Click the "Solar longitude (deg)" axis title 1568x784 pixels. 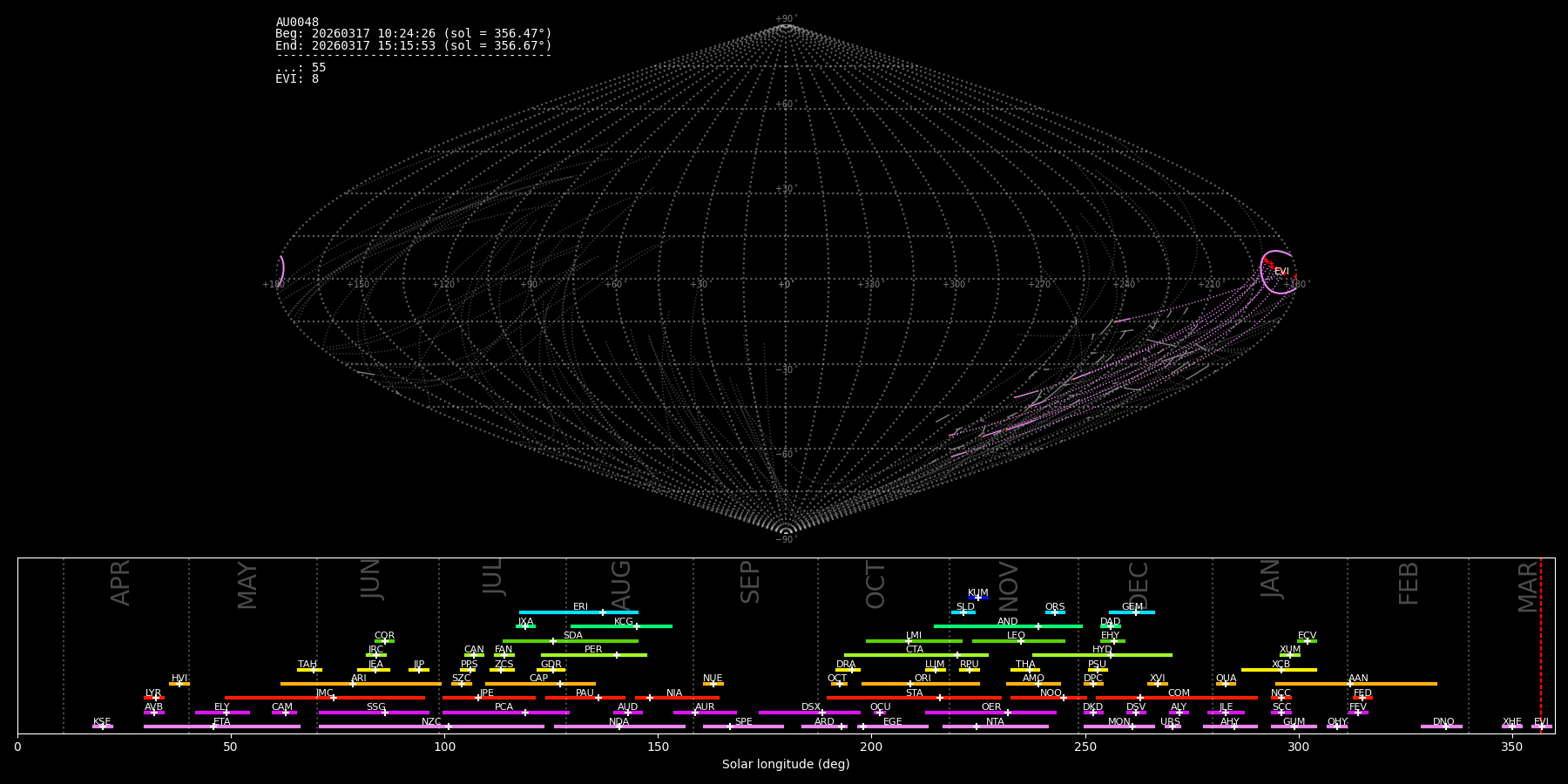(786, 765)
